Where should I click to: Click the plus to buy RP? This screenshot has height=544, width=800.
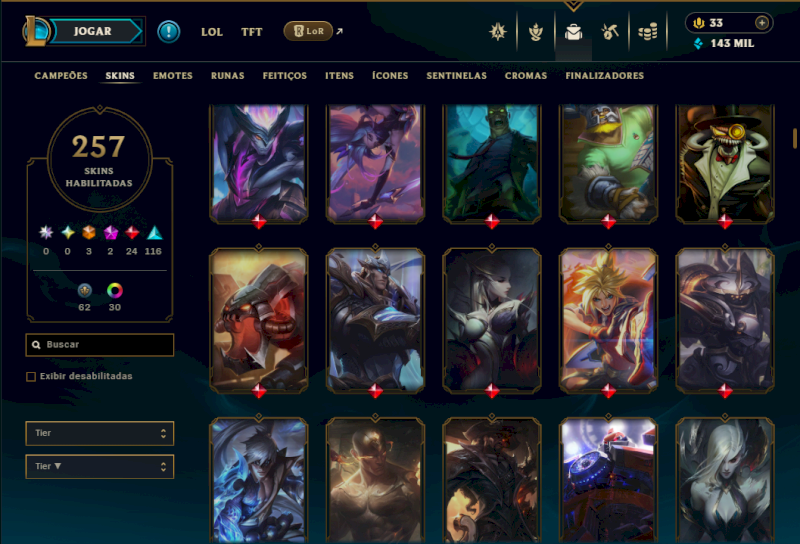pyautogui.click(x=762, y=23)
